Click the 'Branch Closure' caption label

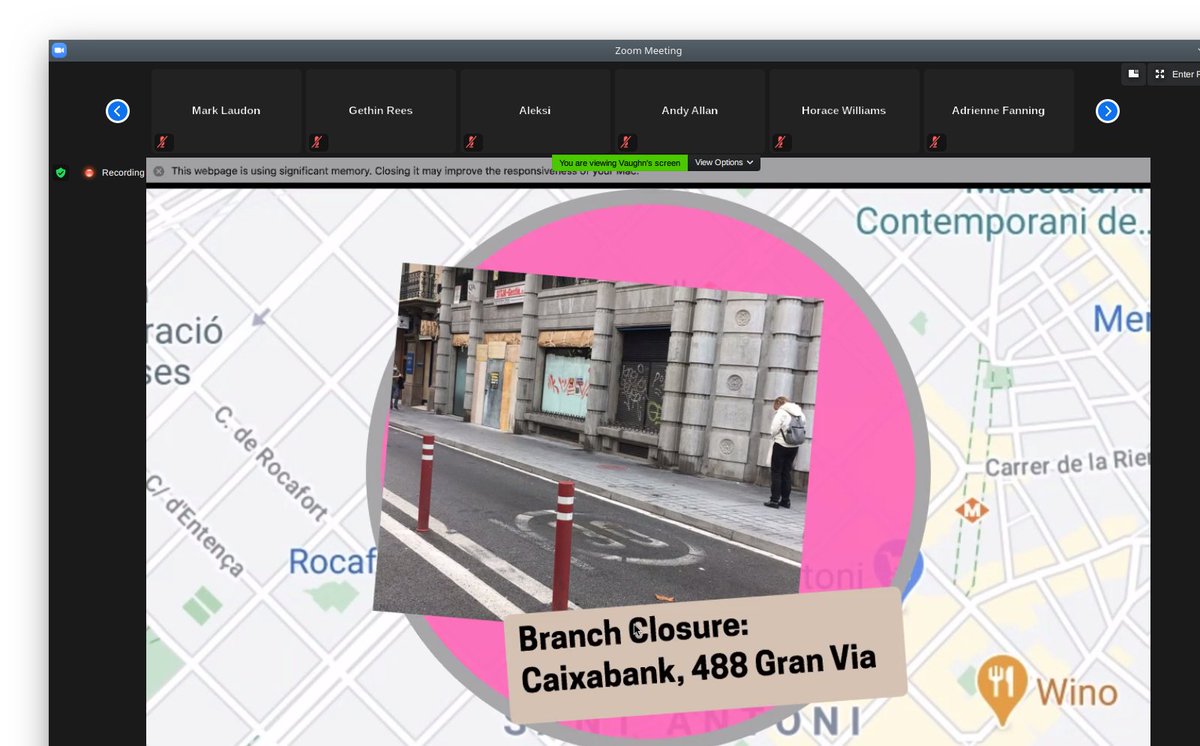704,655
